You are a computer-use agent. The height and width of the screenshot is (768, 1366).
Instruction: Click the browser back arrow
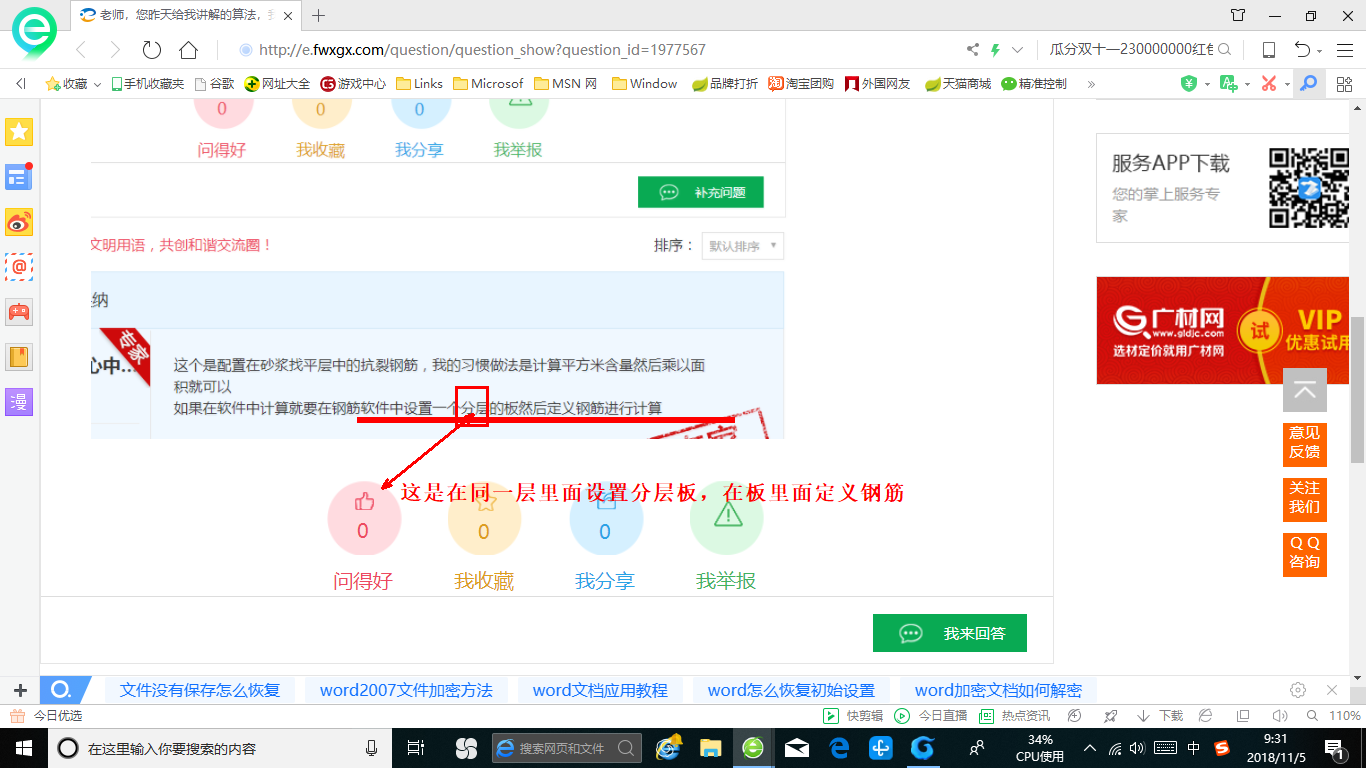(x=82, y=50)
